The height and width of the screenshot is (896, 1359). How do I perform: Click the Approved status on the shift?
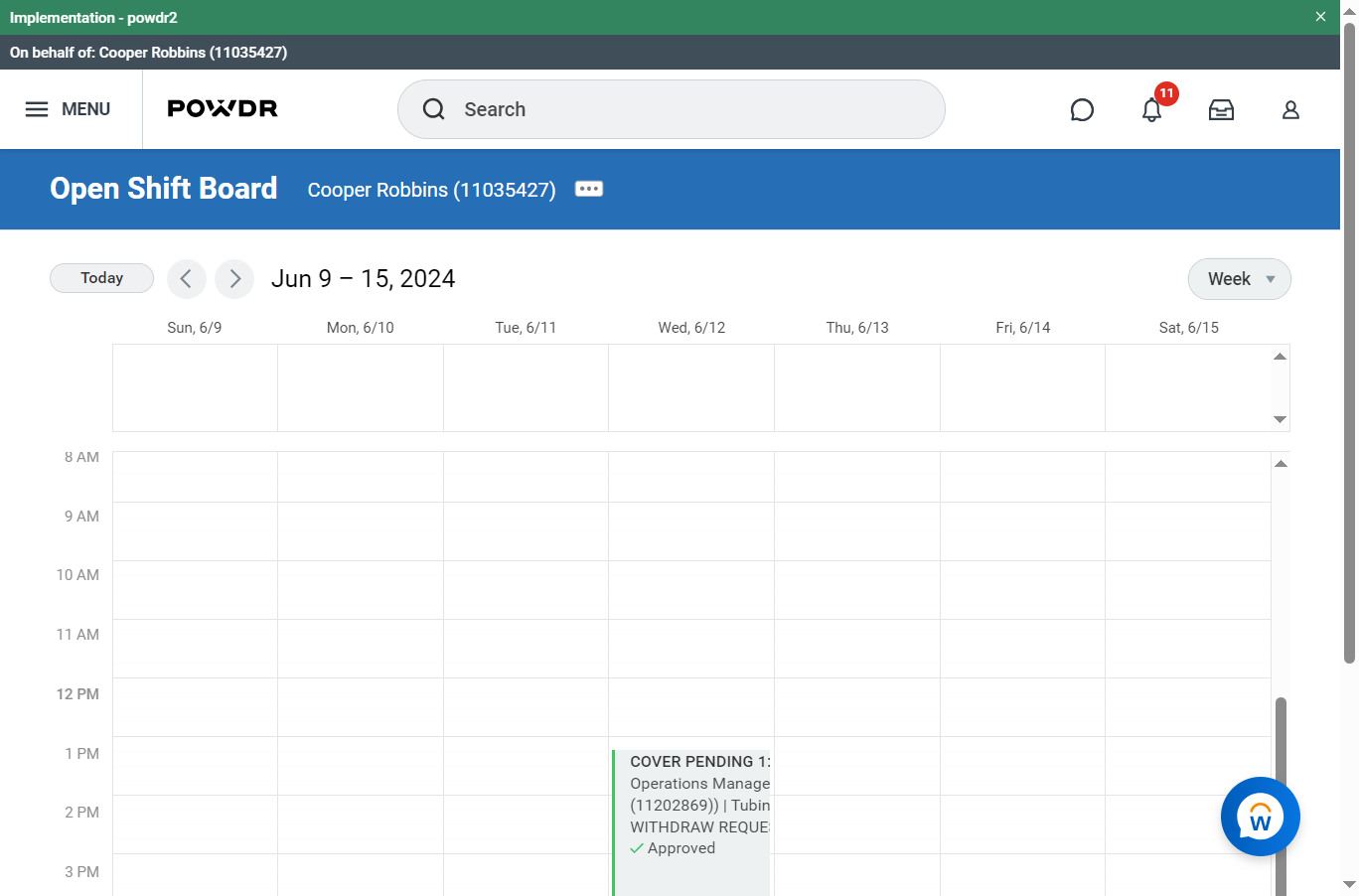673,848
